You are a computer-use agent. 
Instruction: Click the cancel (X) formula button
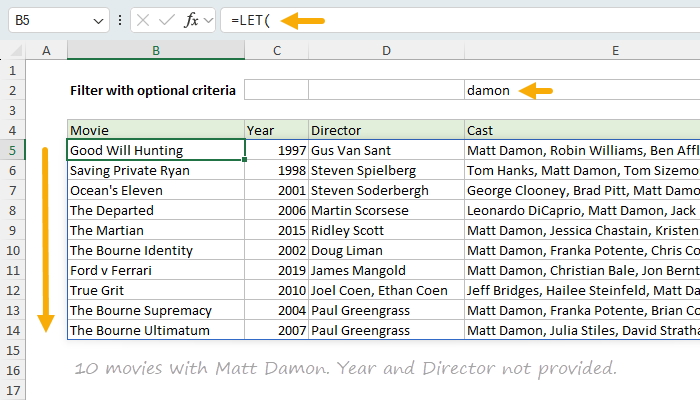tap(143, 20)
